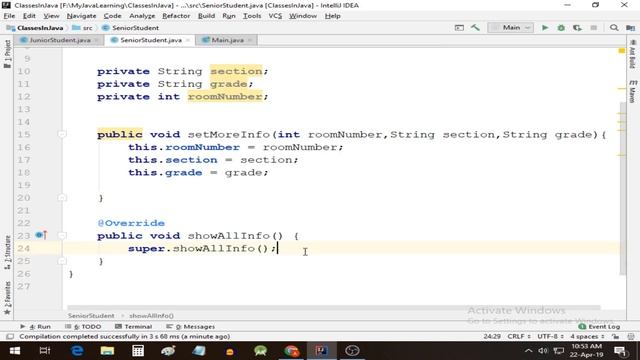Open Task View on the taskbar

coord(44,351)
